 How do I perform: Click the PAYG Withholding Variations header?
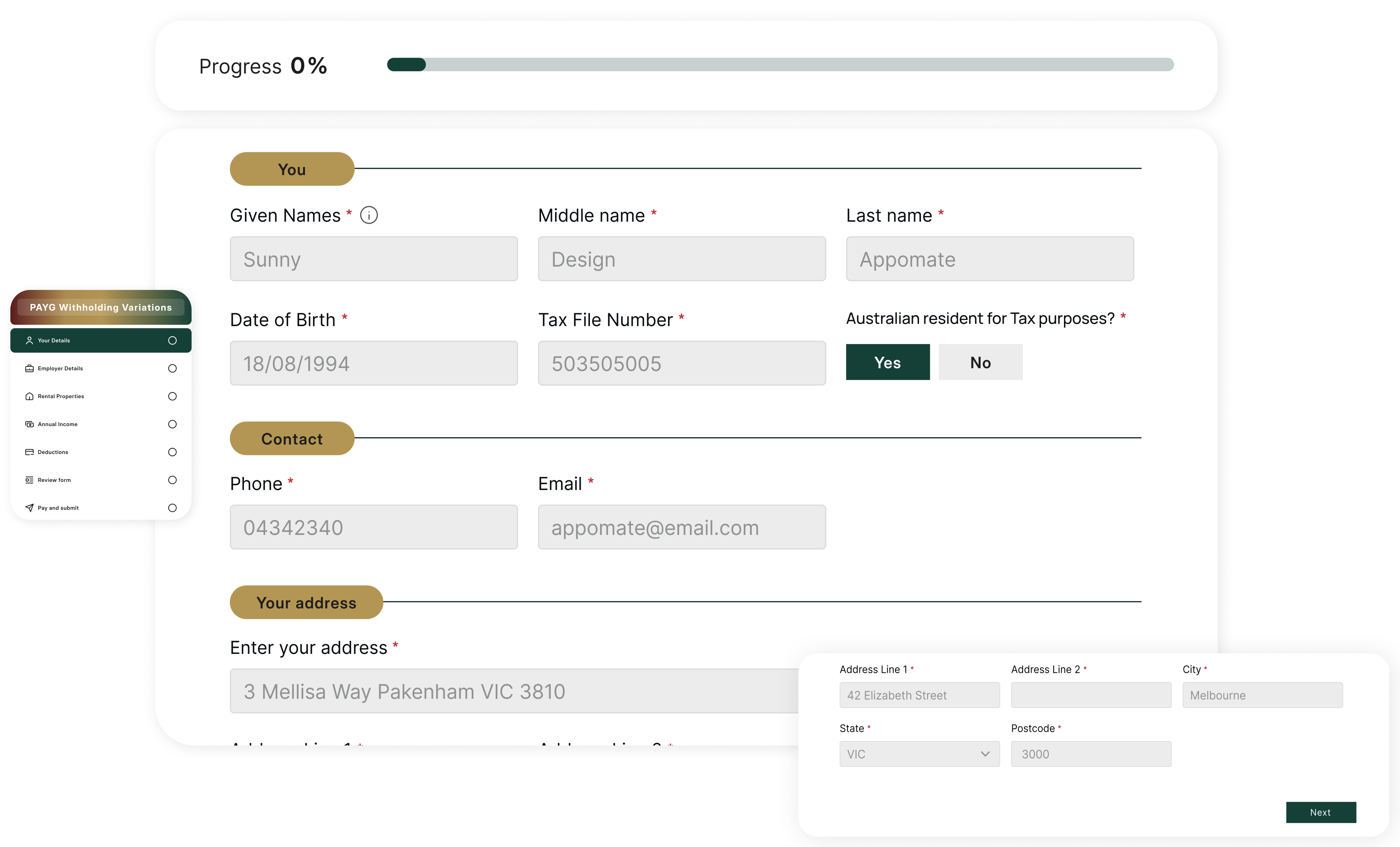tap(100, 307)
